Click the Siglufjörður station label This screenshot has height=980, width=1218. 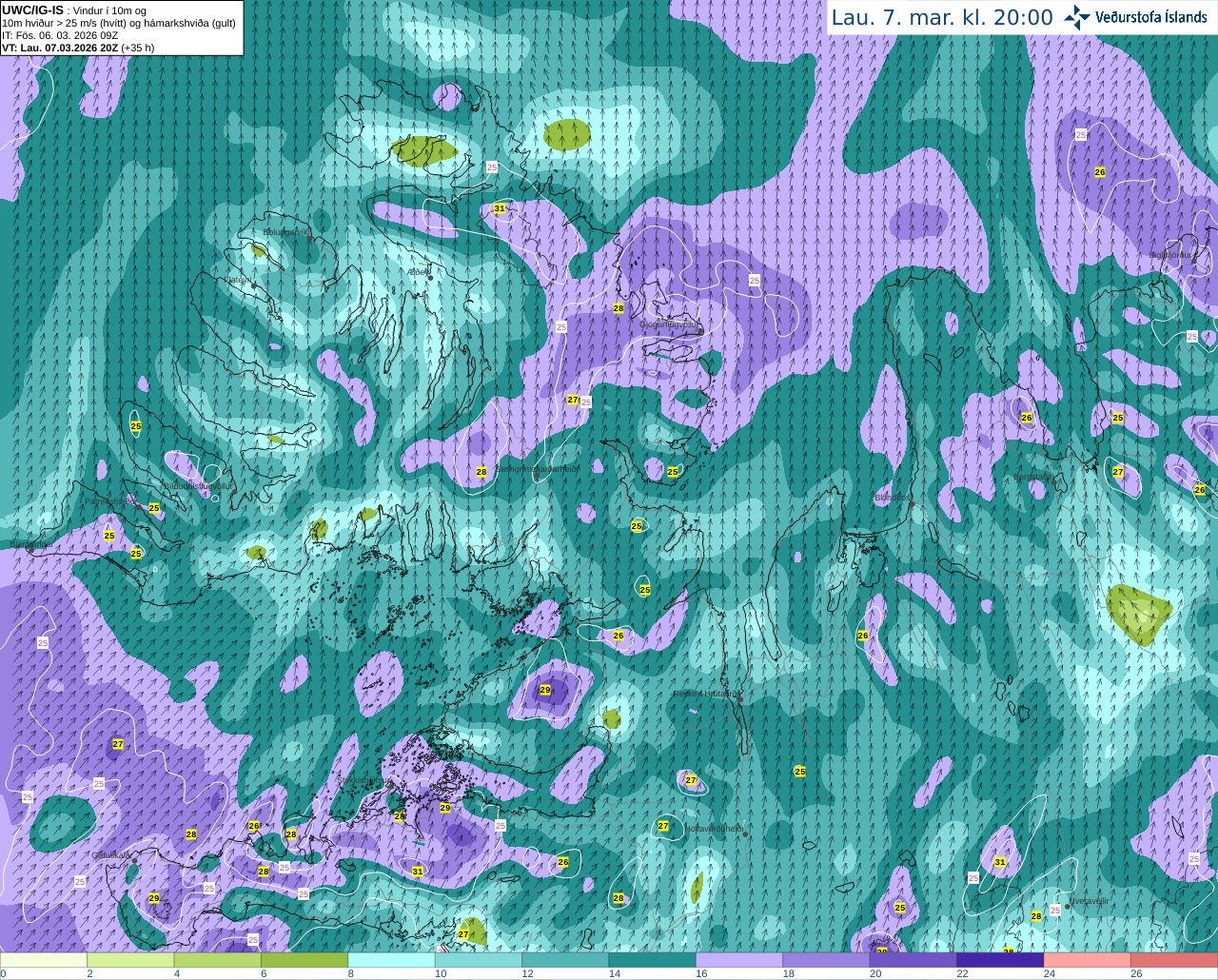tap(1169, 255)
